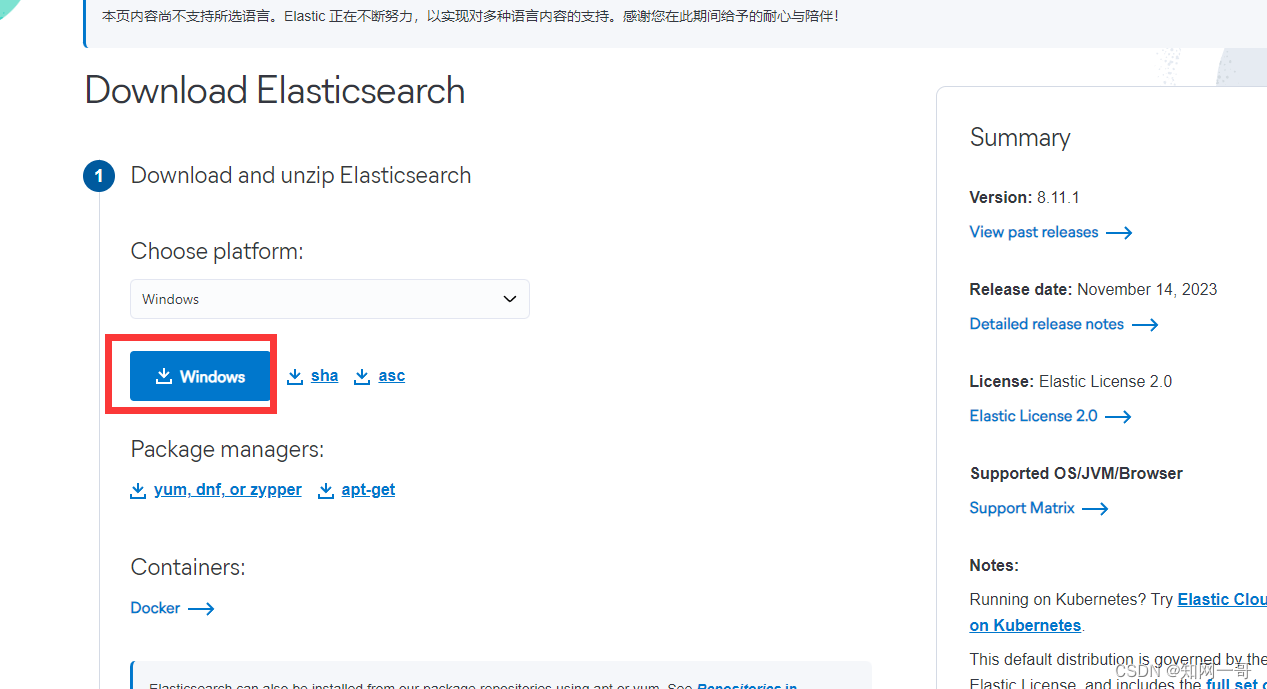Click the download glyph inside the Windows button
The height and width of the screenshot is (689, 1267).
(163, 376)
